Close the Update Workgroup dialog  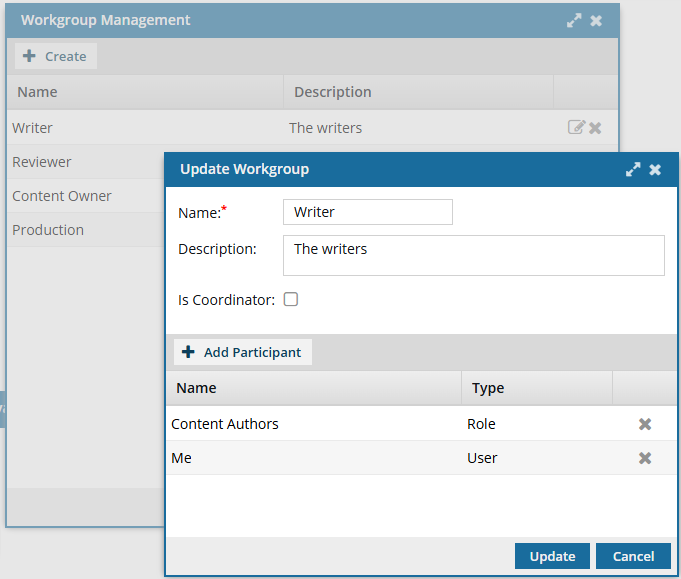click(655, 170)
